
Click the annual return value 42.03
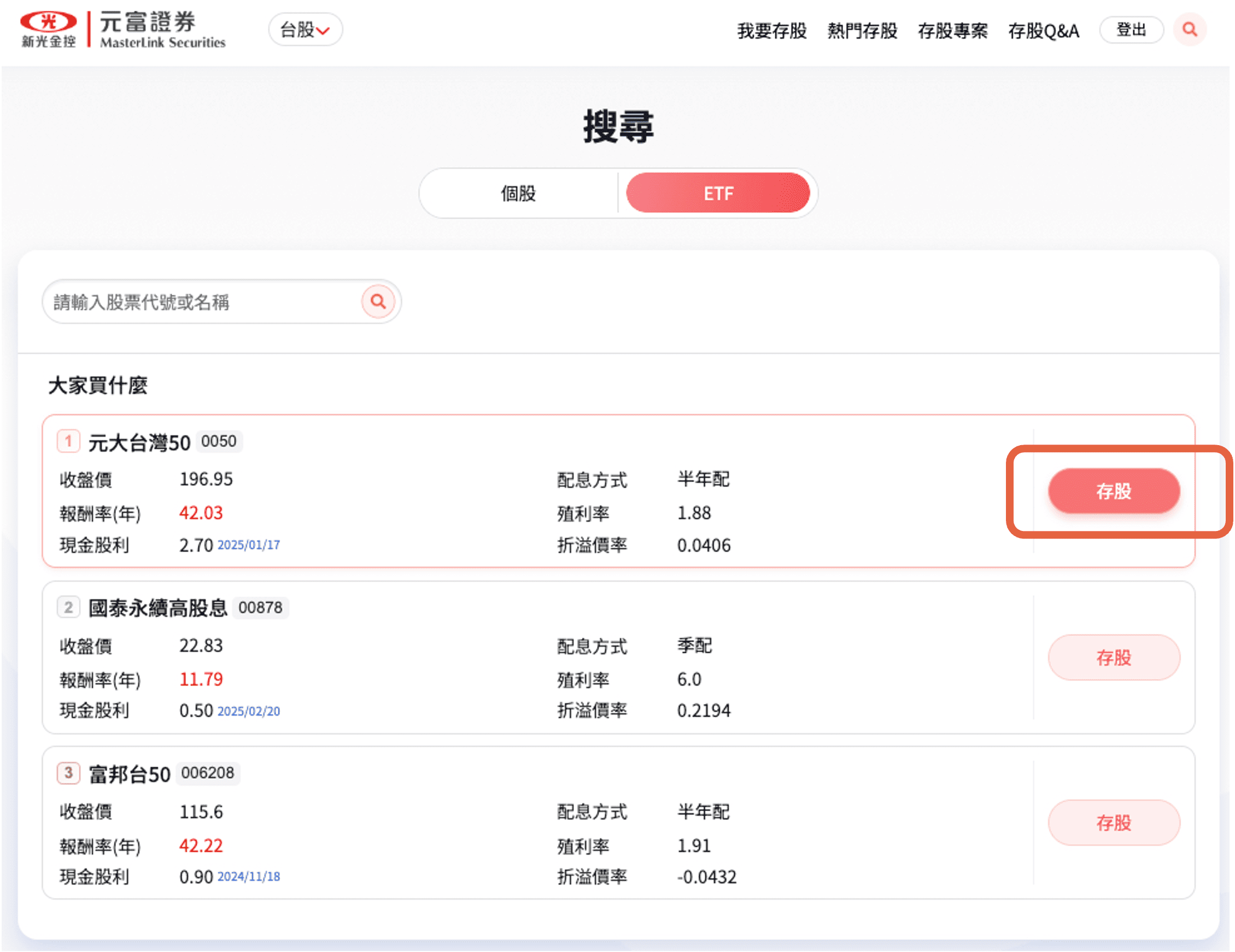pyautogui.click(x=201, y=513)
